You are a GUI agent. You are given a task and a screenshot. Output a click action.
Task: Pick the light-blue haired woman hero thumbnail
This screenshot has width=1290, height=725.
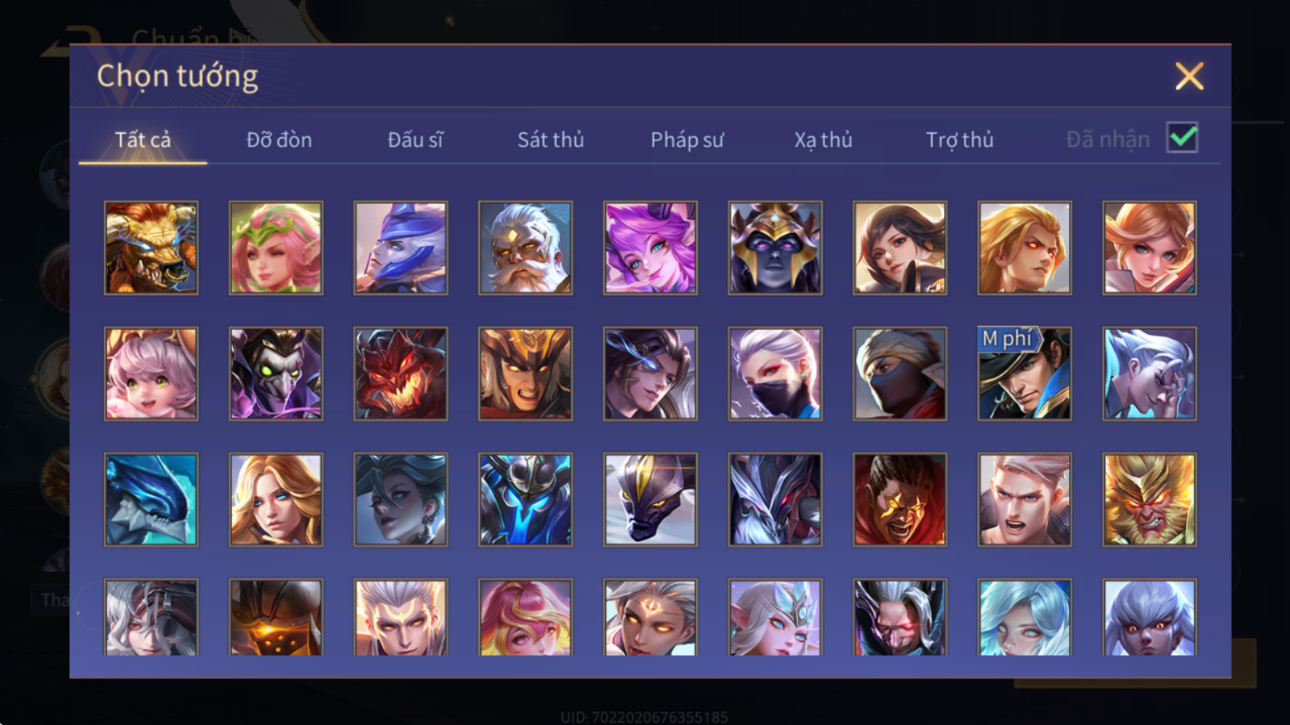coord(1024,618)
